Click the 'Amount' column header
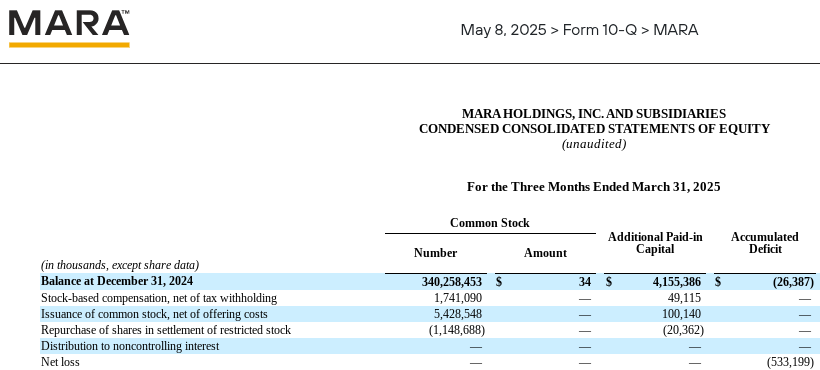This screenshot has height=370, width=820. point(545,253)
